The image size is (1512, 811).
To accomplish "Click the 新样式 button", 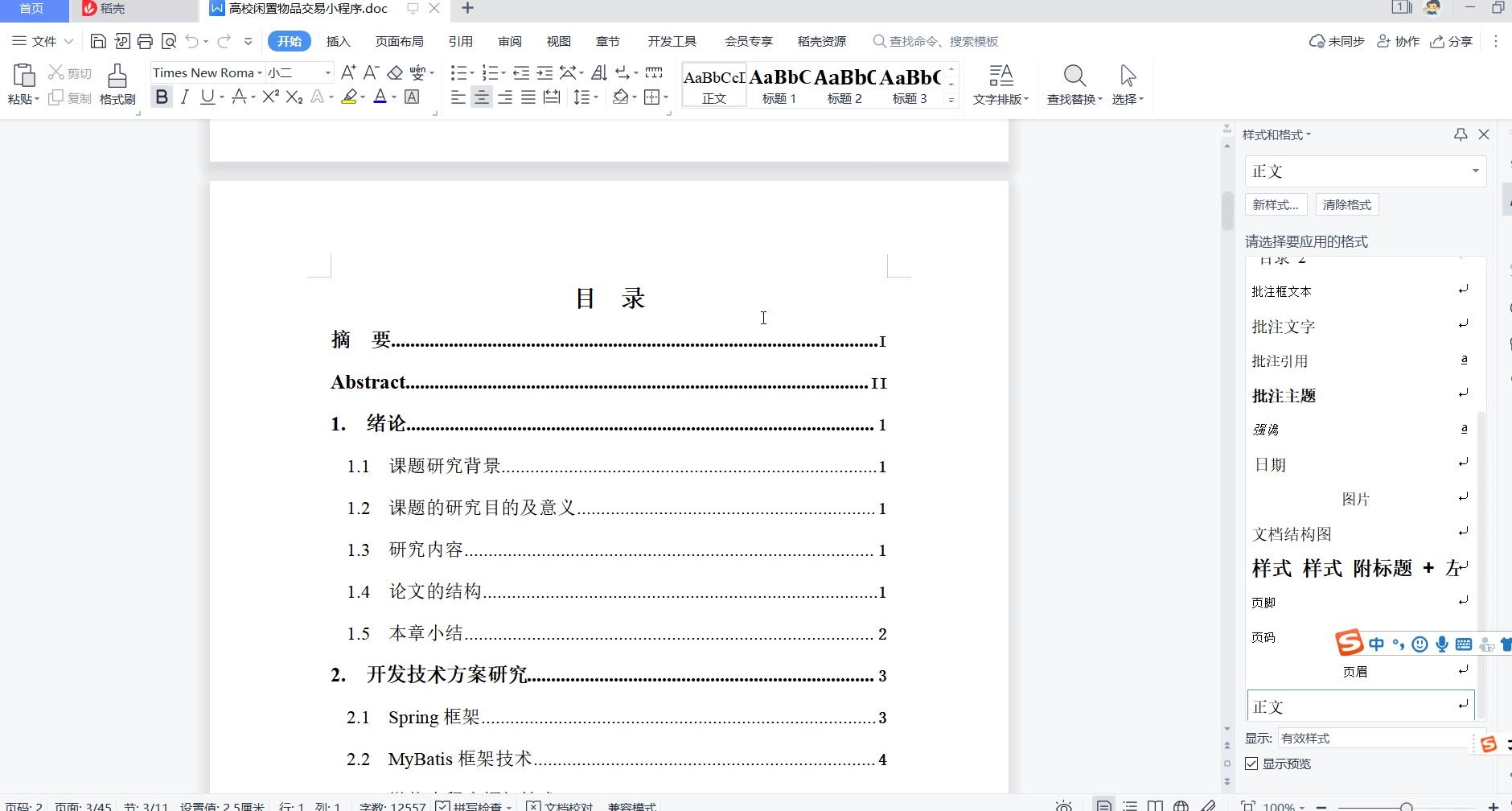I will click(1276, 204).
